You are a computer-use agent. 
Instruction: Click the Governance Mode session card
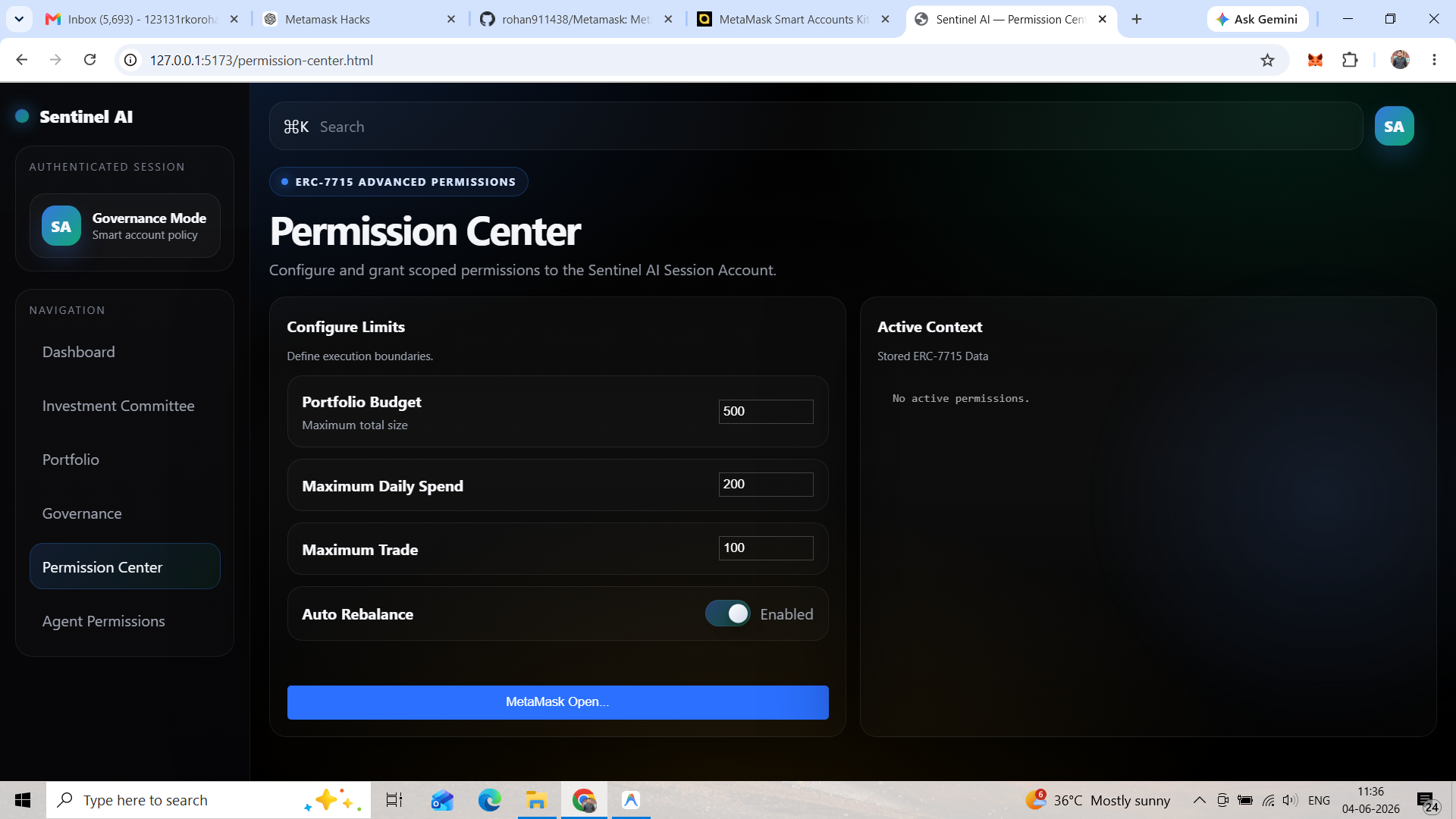[x=124, y=226]
